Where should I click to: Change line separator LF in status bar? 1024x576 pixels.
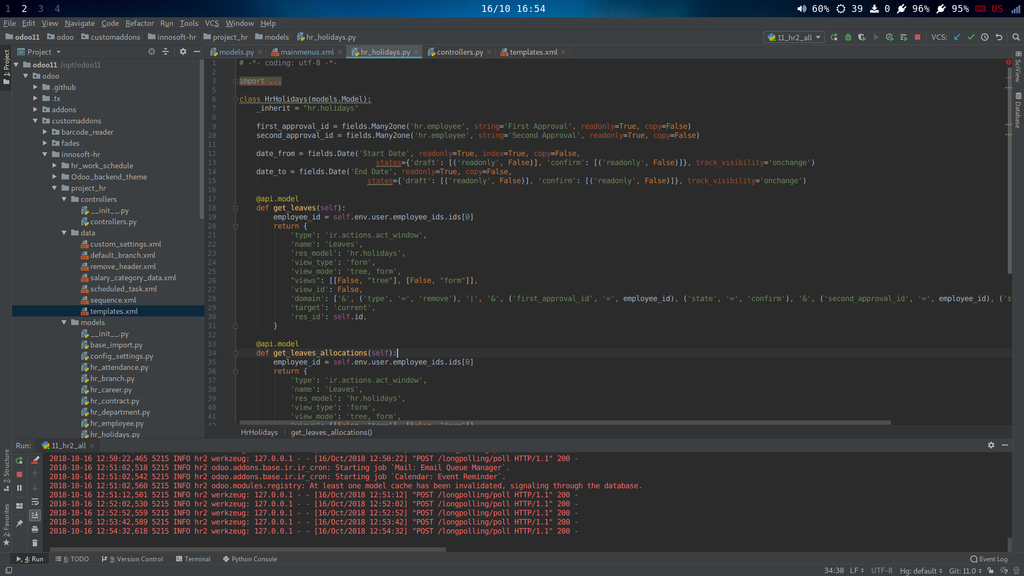[x=856, y=570]
